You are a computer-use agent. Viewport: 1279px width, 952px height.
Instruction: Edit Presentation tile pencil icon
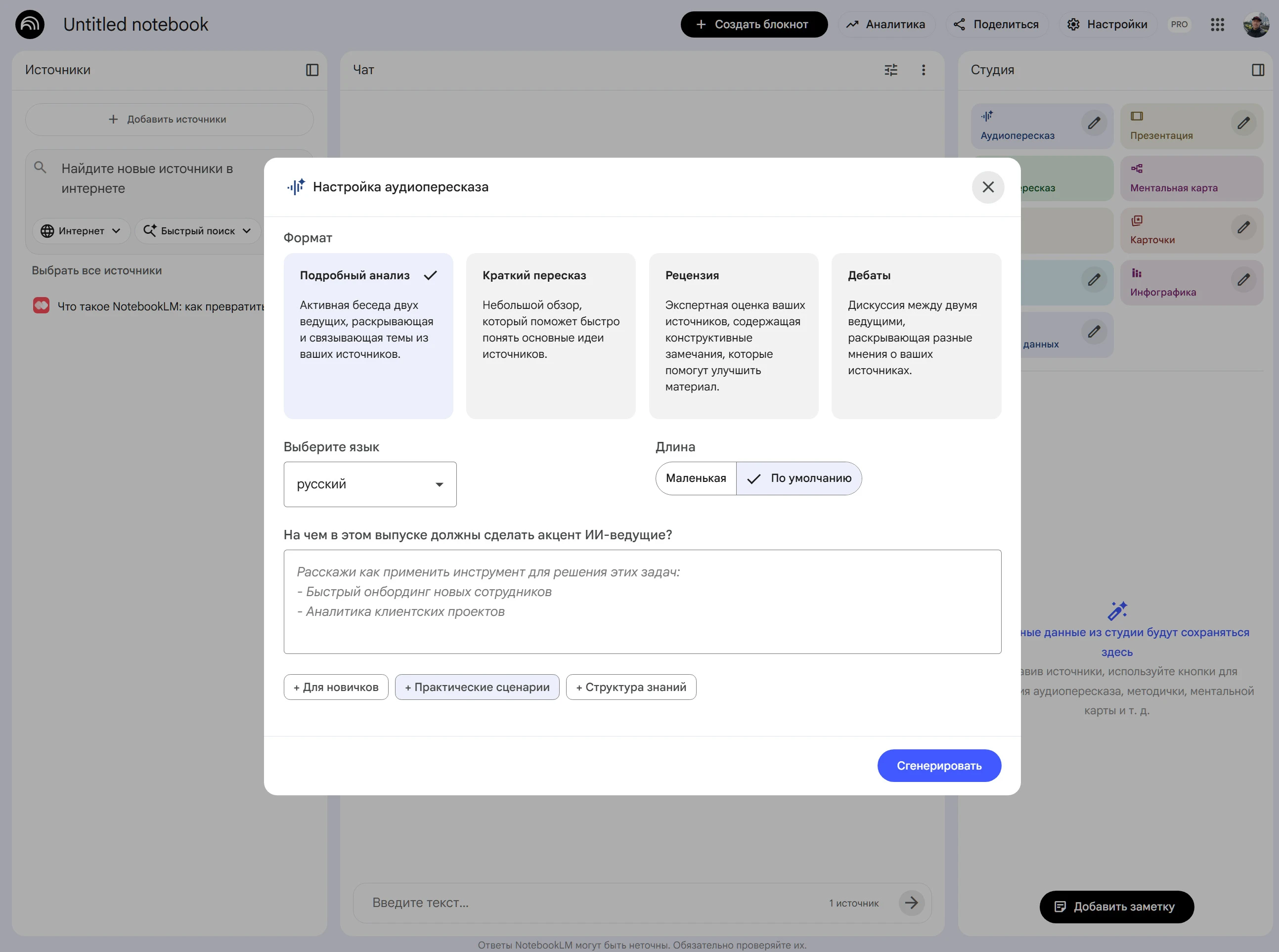(1243, 123)
